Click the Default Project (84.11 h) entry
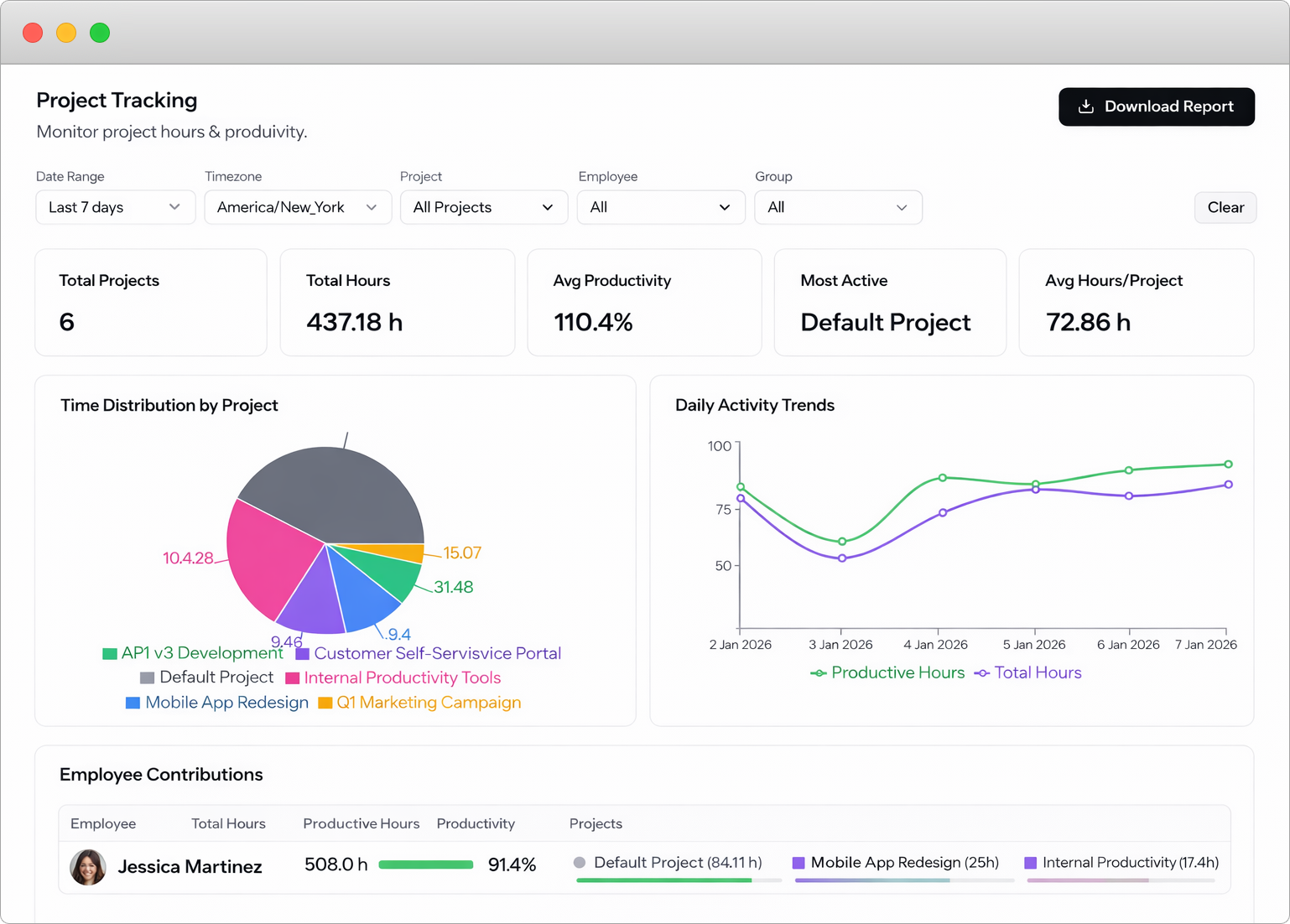This screenshot has width=1290, height=924. (x=668, y=862)
